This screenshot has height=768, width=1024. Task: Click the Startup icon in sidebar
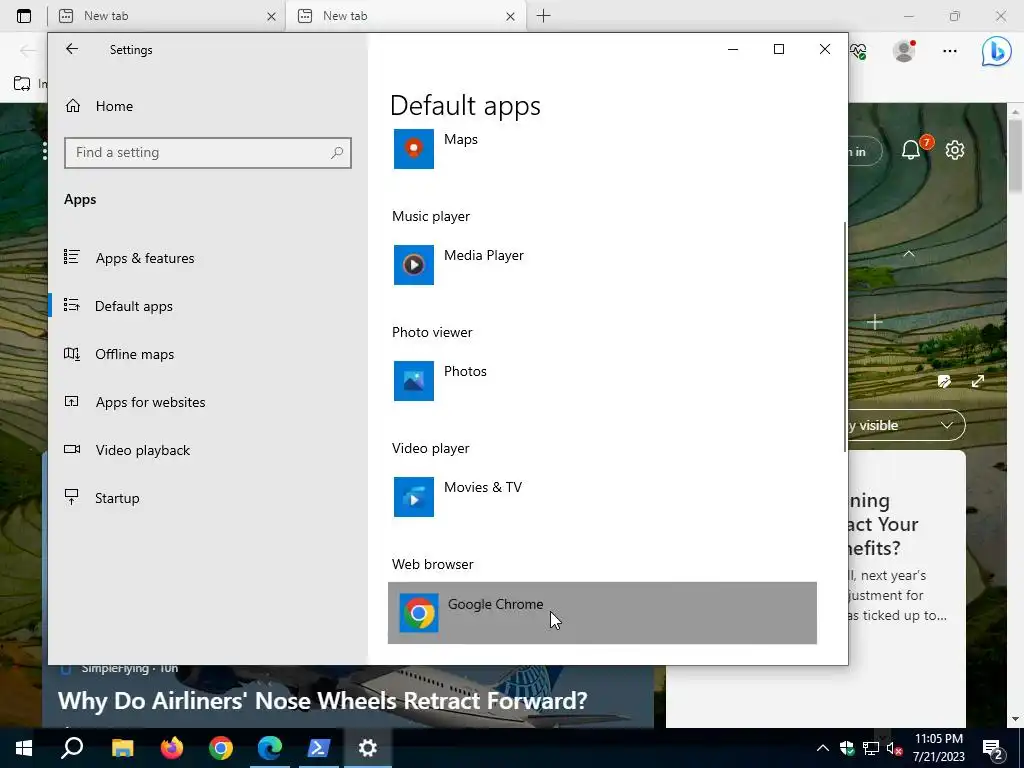pyautogui.click(x=72, y=497)
